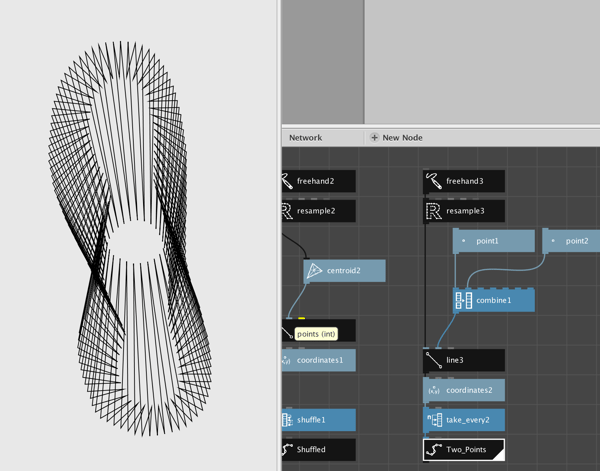Click the Shuffled node curve icon
Viewport: 600px width, 471px height.
tap(287, 450)
